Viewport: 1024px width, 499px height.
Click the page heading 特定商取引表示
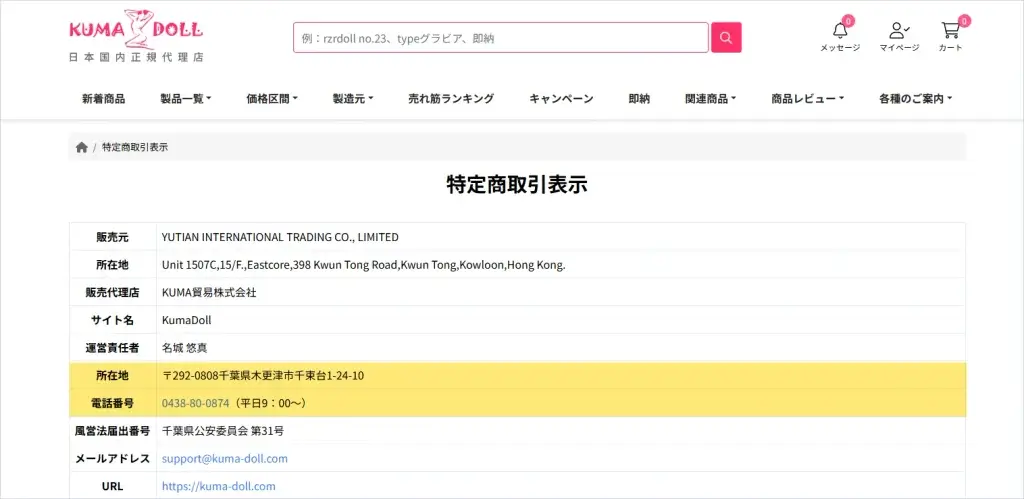pos(517,184)
